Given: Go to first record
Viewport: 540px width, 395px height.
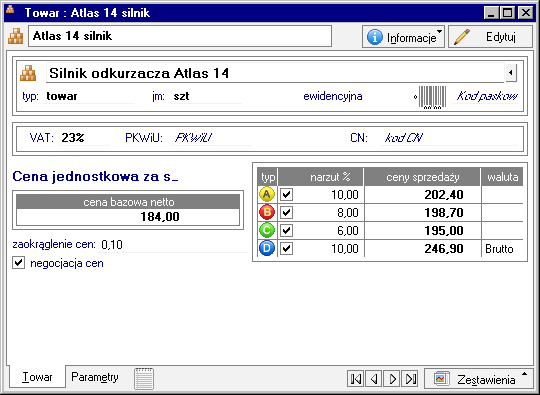Looking at the screenshot, I should 356,379.
